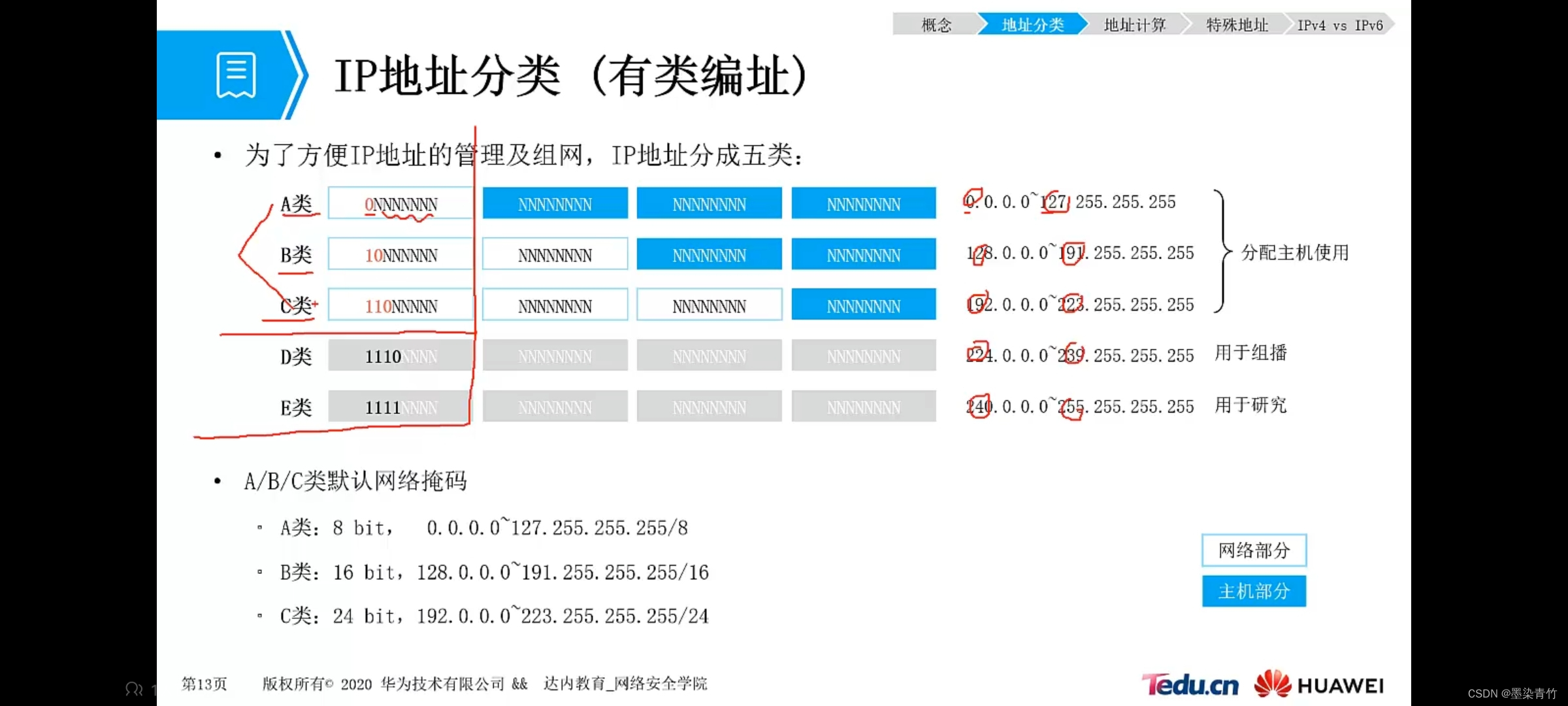The height and width of the screenshot is (706, 1568).
Task: Click the 0NNNNNNN cell in A类 row
Action: (400, 203)
